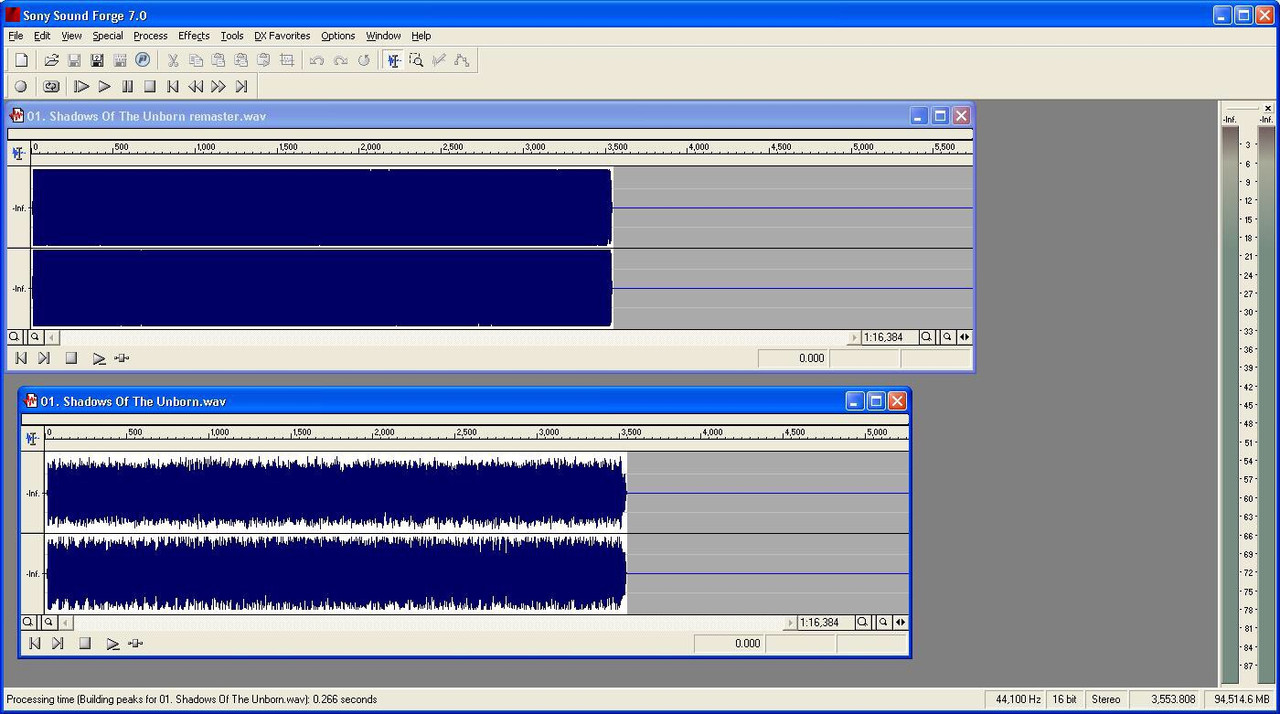Click the Open file folder icon
This screenshot has width=1280, height=714.
(x=52, y=60)
